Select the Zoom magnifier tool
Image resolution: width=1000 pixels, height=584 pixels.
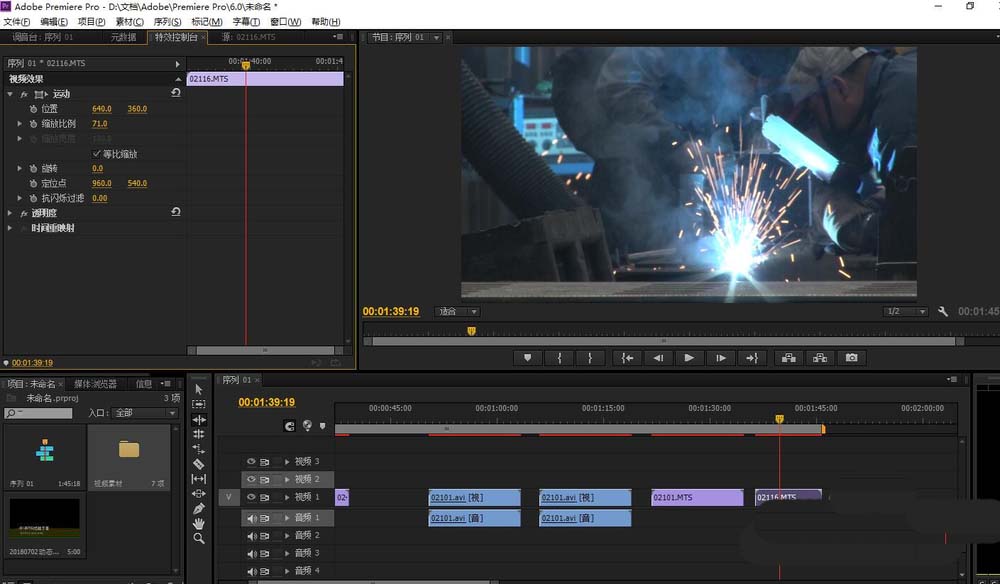(199, 539)
